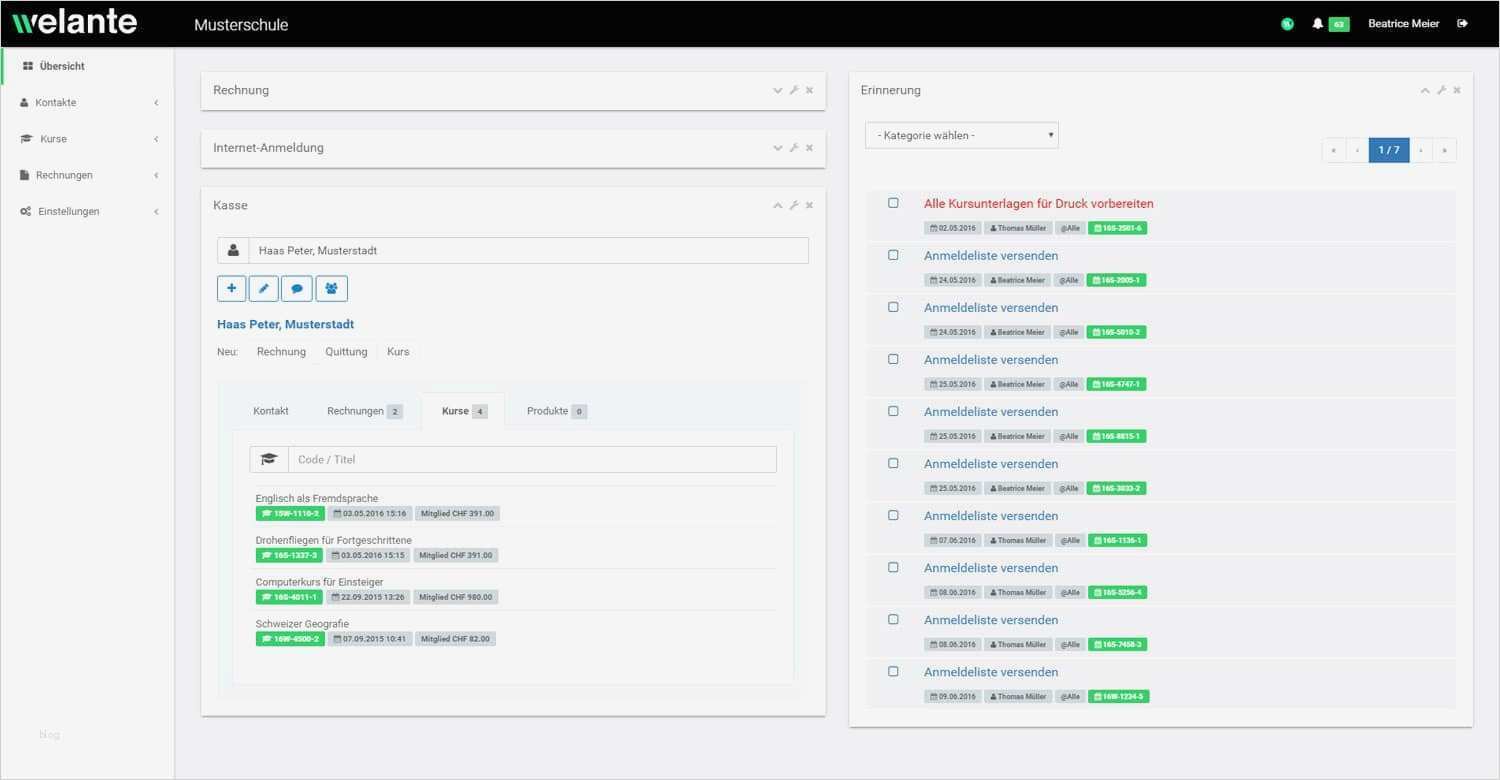Click the person icon beside contact field

tap(233, 250)
